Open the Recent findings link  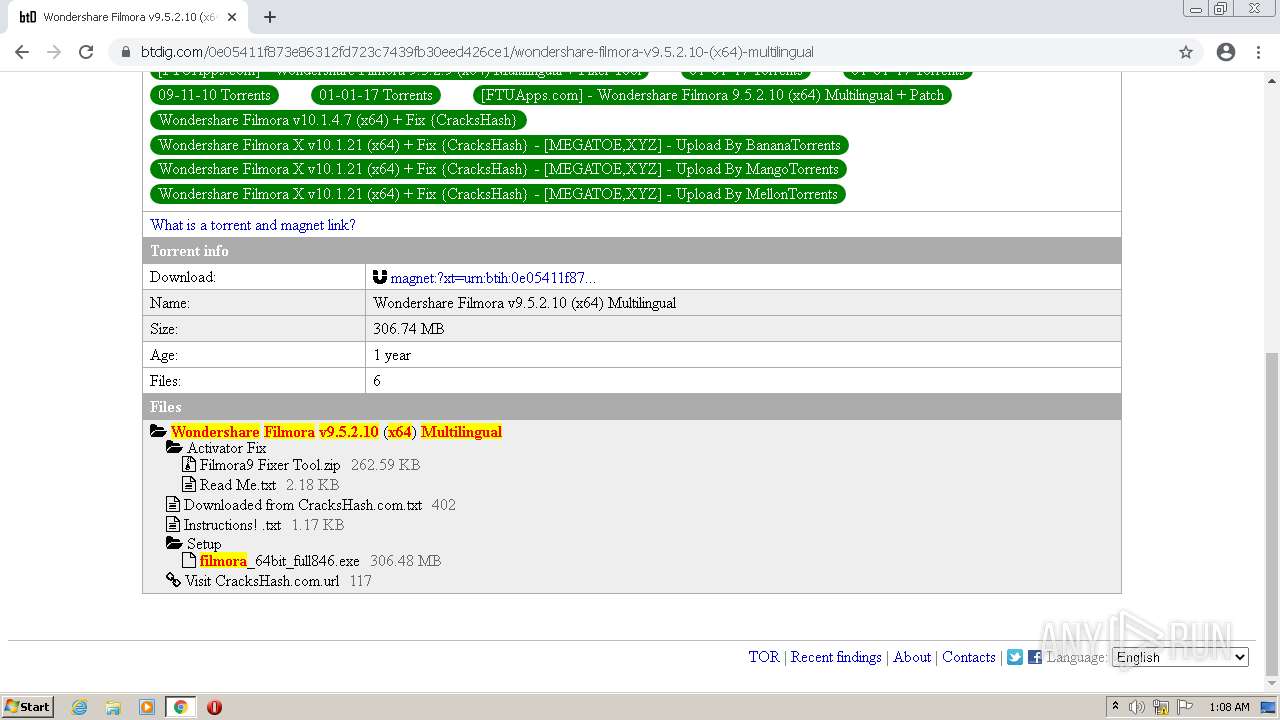tap(836, 657)
